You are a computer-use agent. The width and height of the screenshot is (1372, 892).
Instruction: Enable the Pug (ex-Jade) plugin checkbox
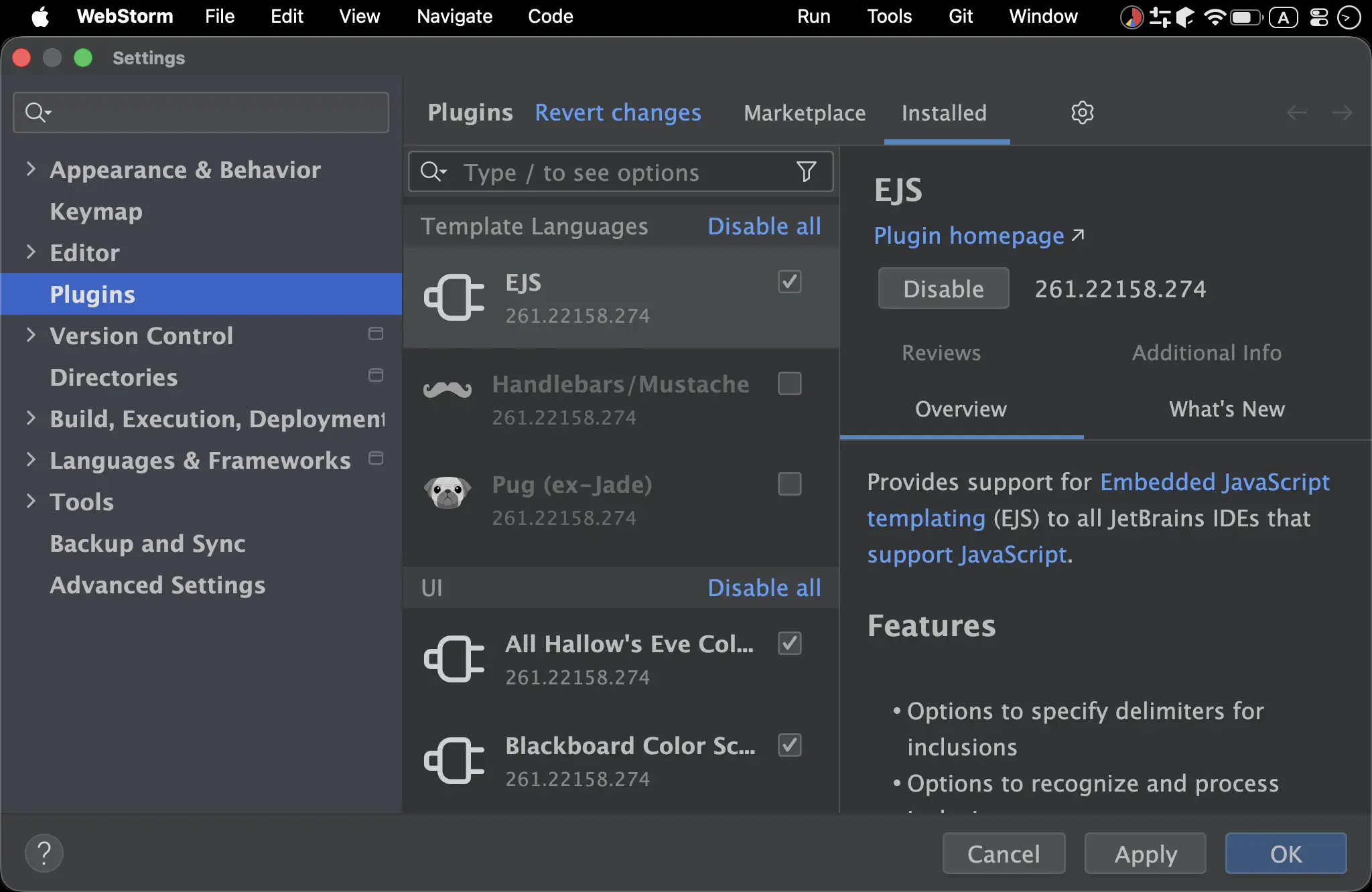pos(790,484)
